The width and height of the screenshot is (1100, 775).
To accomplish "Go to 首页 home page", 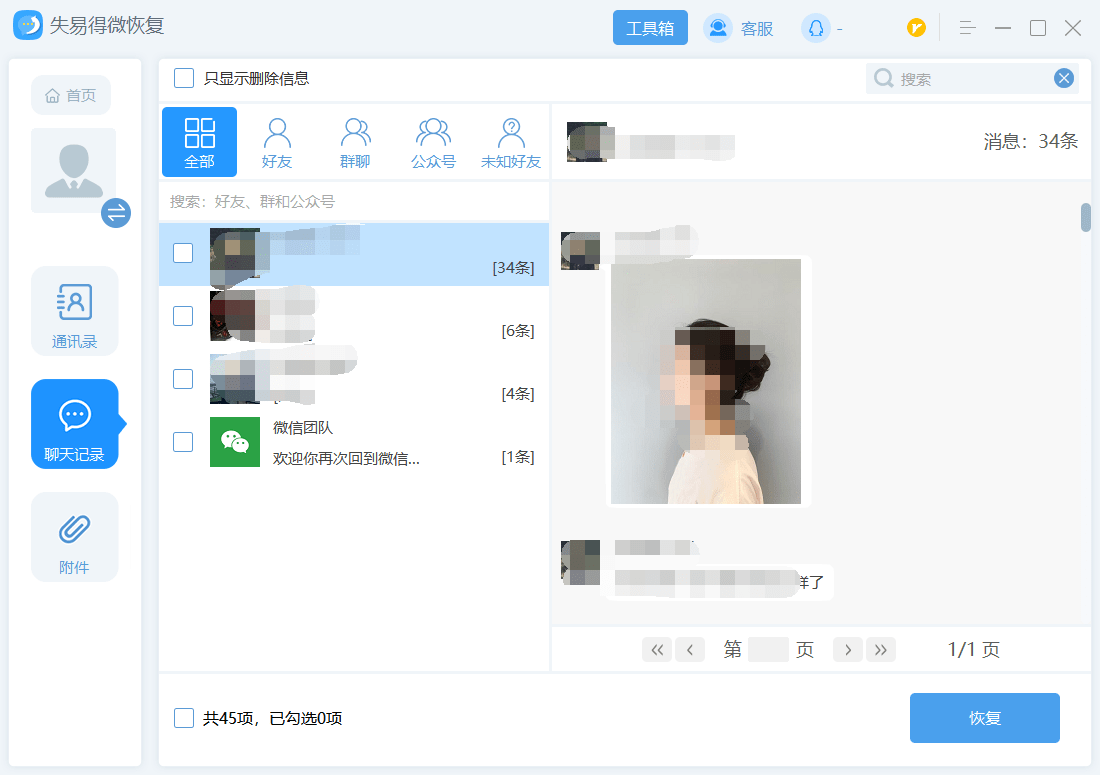I will 71,95.
